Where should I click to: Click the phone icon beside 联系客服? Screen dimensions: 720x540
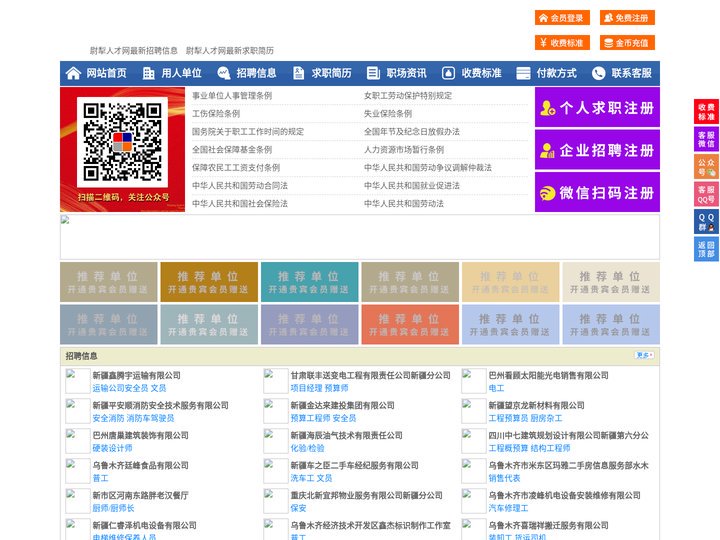coord(598,73)
